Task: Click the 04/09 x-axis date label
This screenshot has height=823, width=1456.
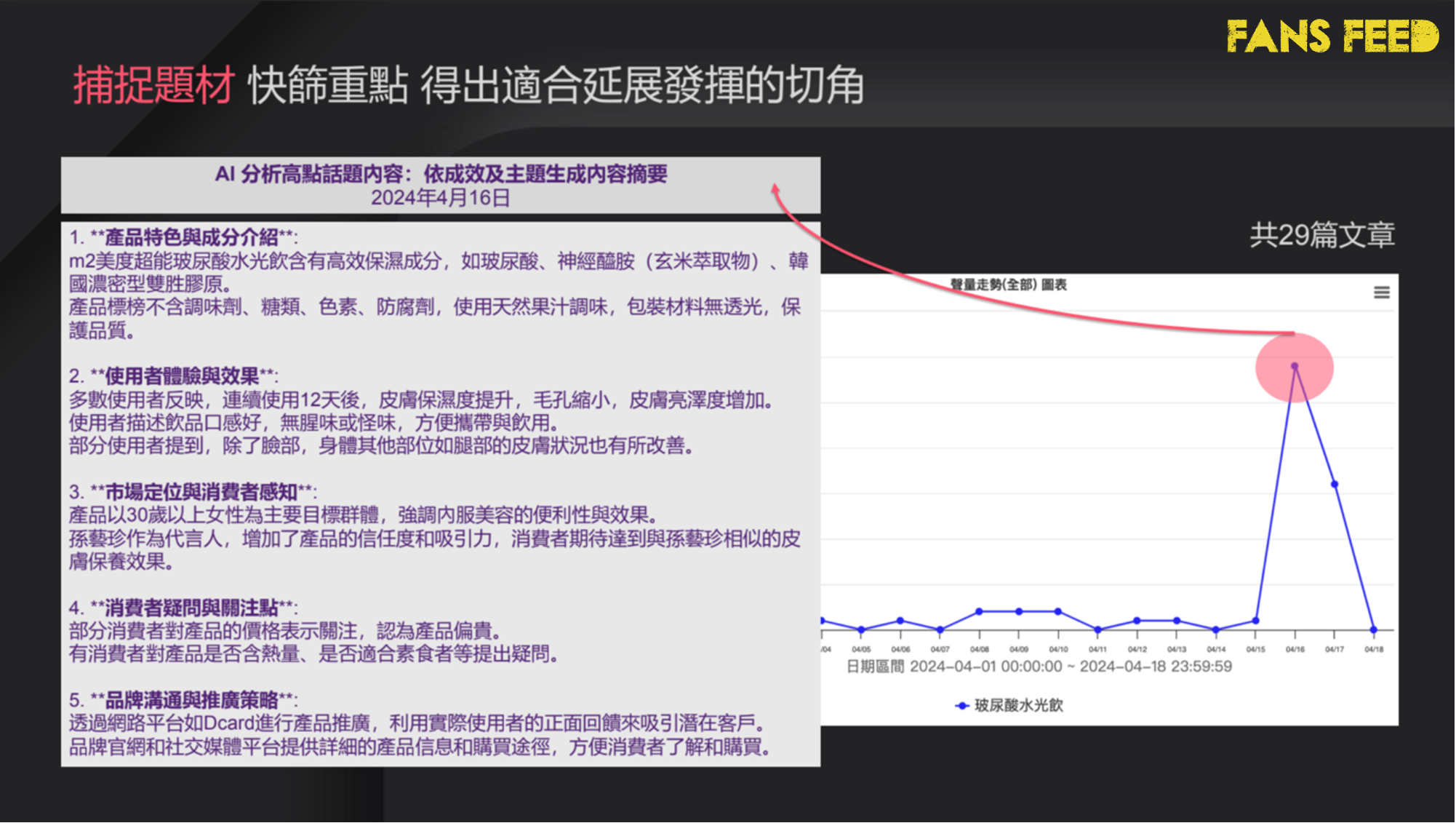Action: (x=1020, y=650)
